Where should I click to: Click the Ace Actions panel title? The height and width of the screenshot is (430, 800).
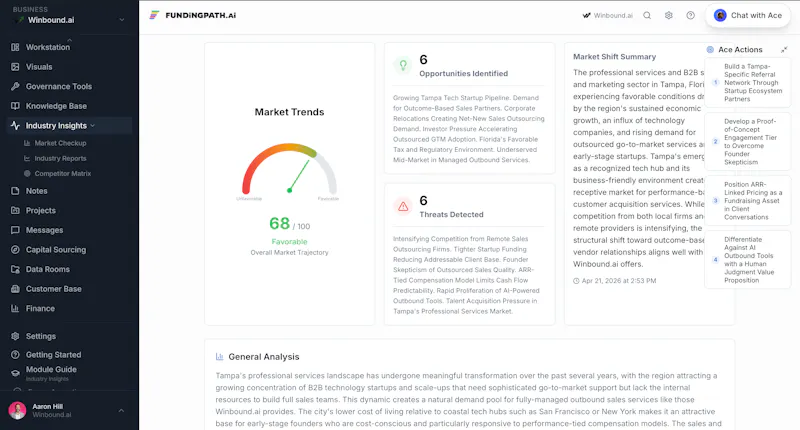coord(740,49)
